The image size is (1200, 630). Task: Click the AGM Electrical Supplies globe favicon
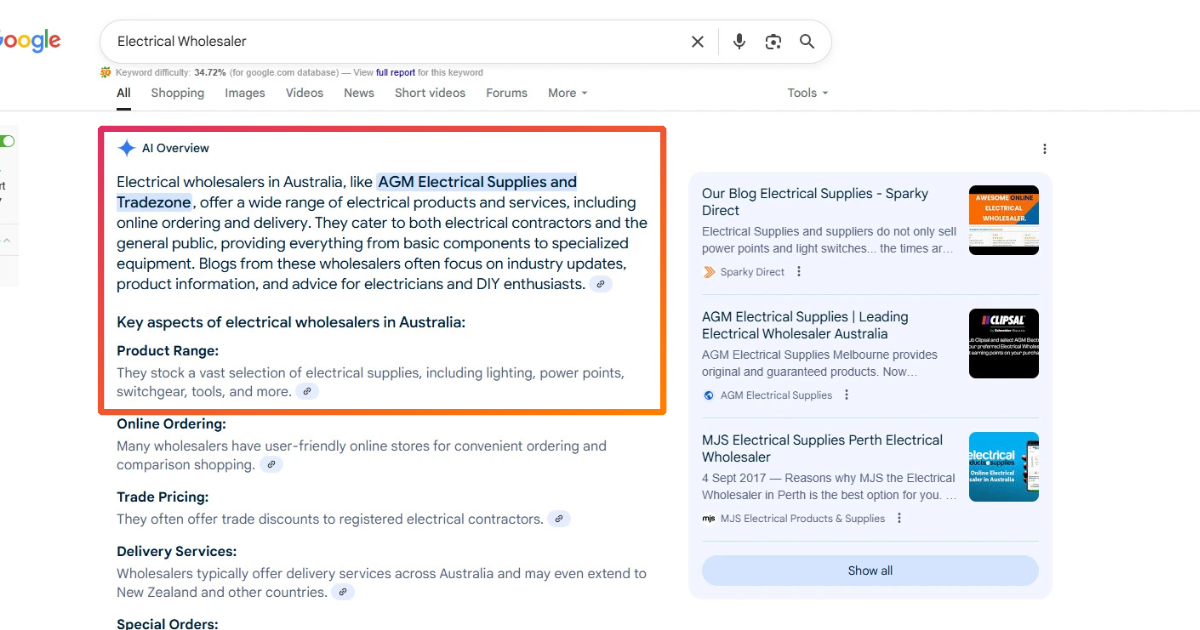click(709, 395)
